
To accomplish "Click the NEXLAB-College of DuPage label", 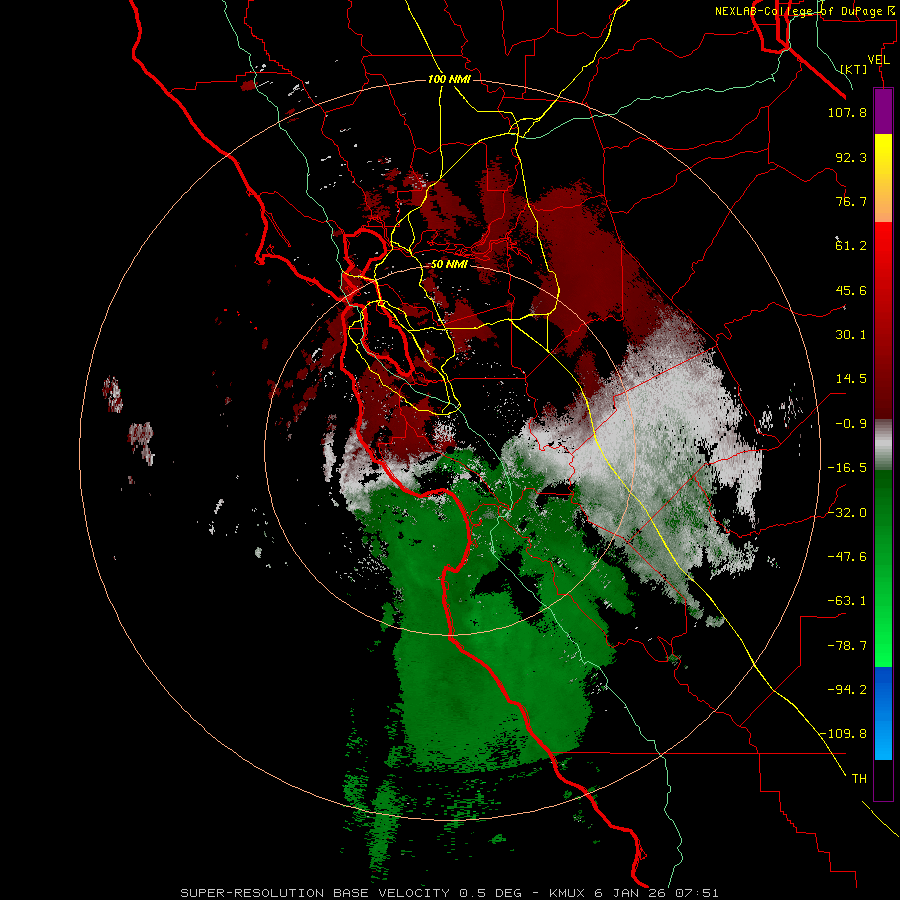I will point(805,11).
